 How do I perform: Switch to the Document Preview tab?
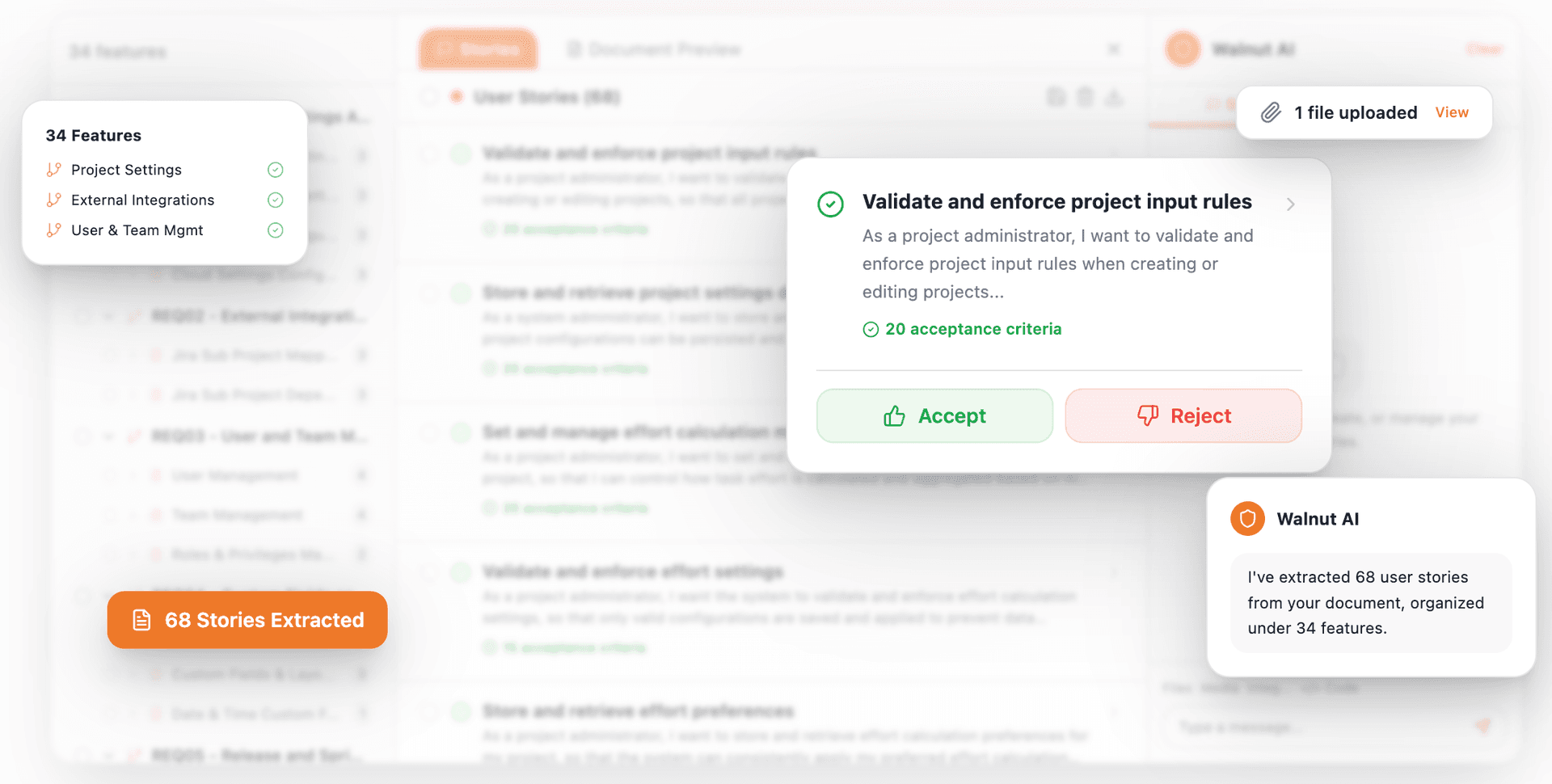pyautogui.click(x=653, y=49)
